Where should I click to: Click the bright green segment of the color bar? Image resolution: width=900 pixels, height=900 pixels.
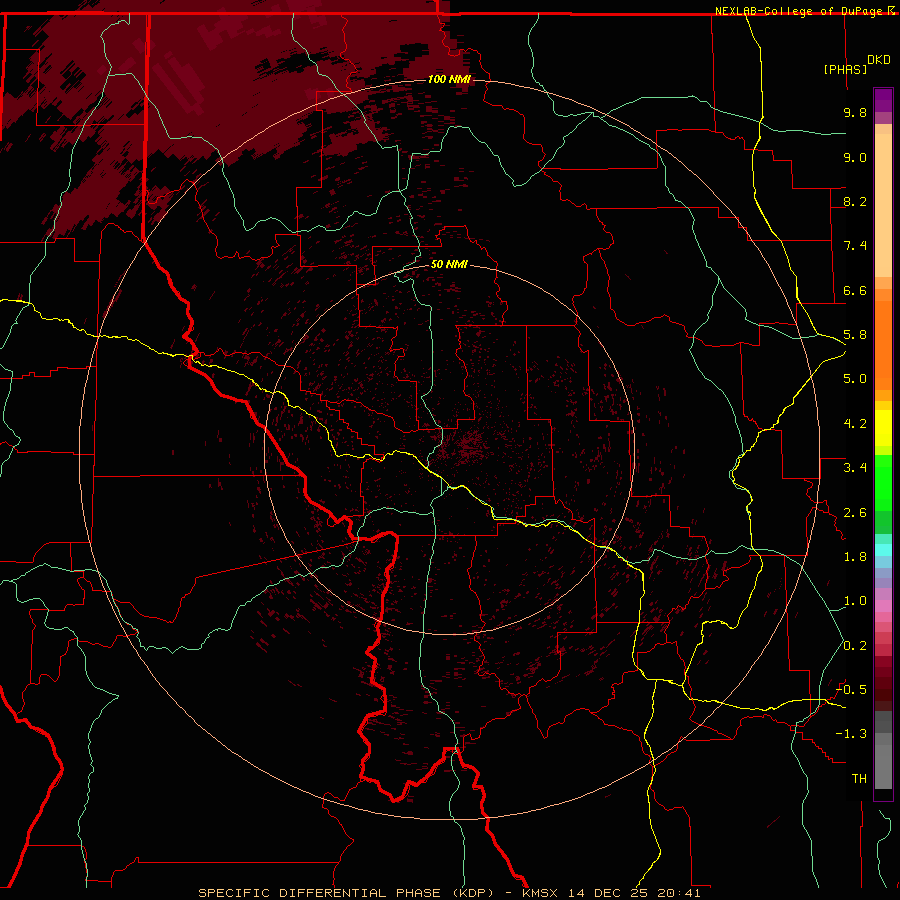point(883,482)
